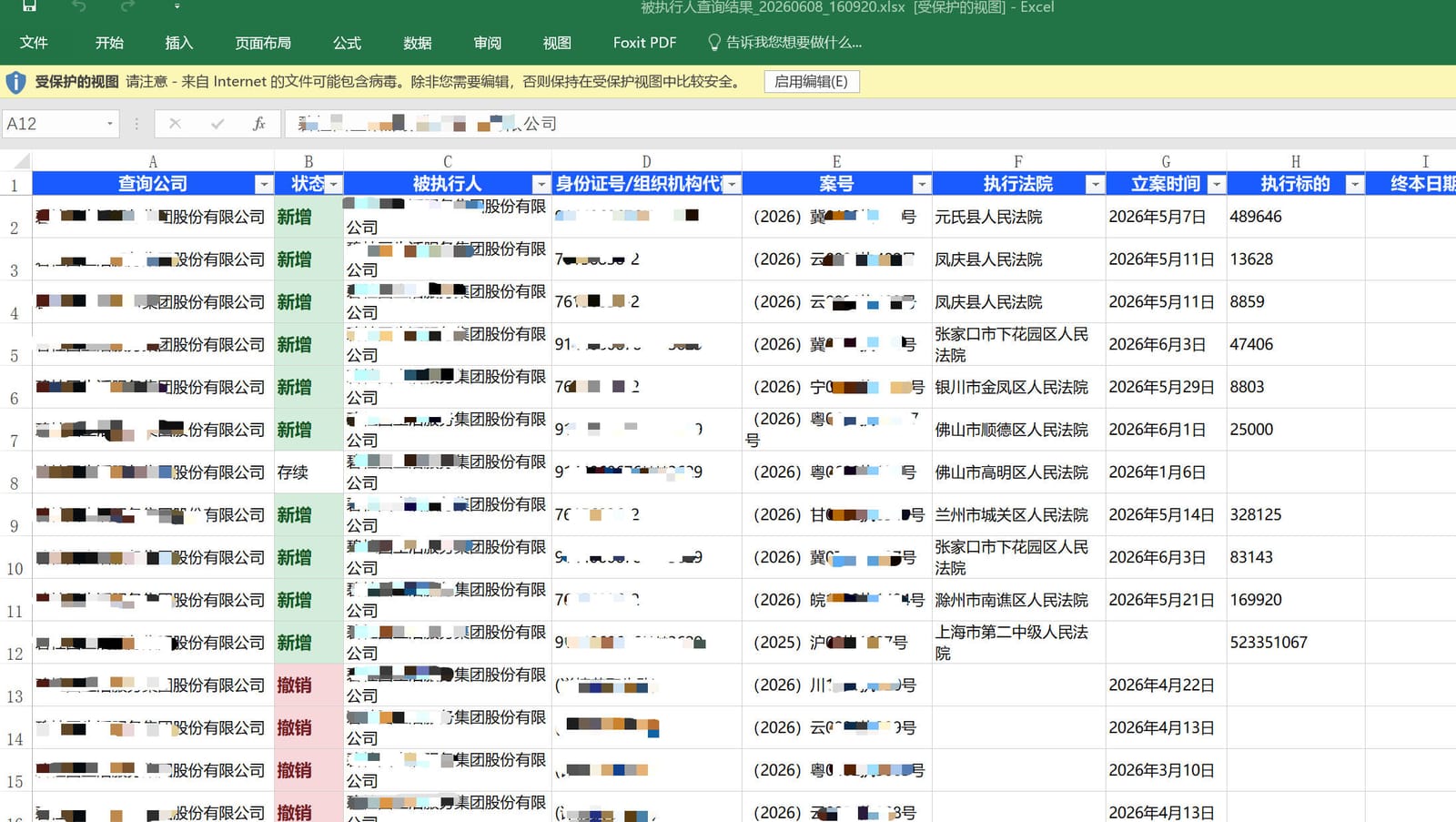Image resolution: width=1456 pixels, height=822 pixels.
Task: Click the 169920 amount cell
Action: [x=1296, y=600]
